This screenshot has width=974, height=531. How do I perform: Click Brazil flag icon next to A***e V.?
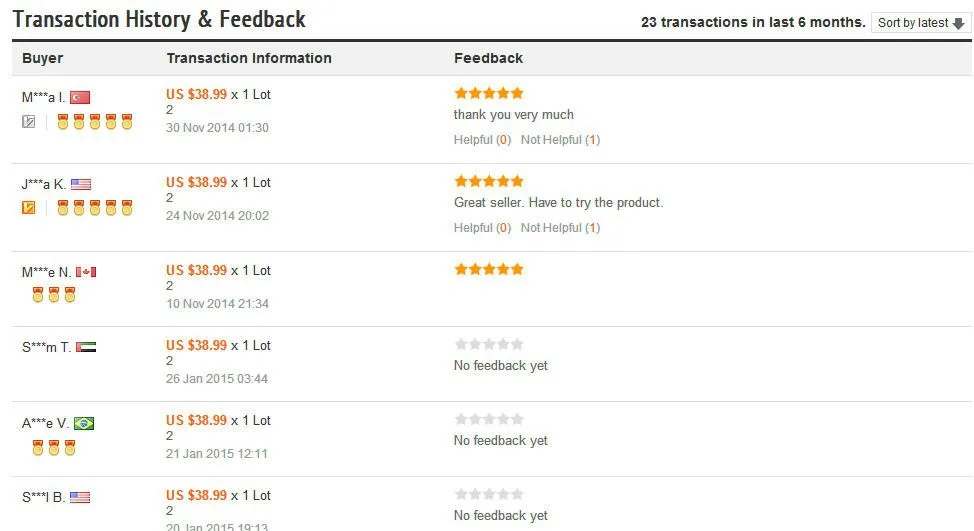click(x=84, y=424)
